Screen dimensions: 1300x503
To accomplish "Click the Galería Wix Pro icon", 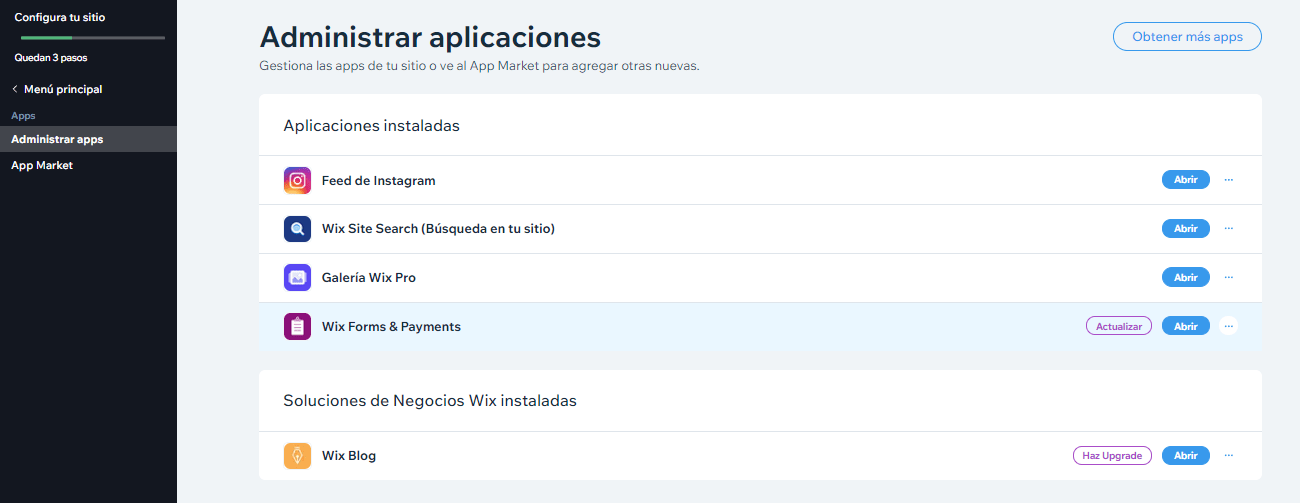I will [297, 278].
